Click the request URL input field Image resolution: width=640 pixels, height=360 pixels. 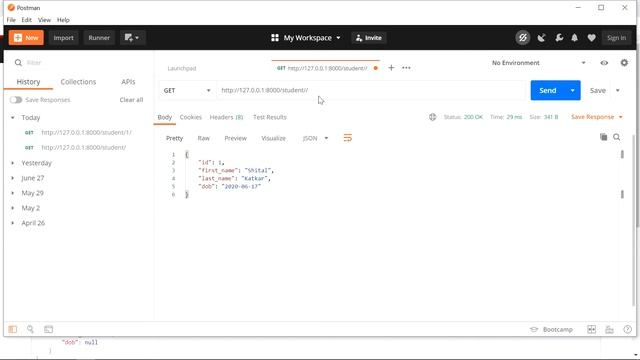[x=371, y=90]
